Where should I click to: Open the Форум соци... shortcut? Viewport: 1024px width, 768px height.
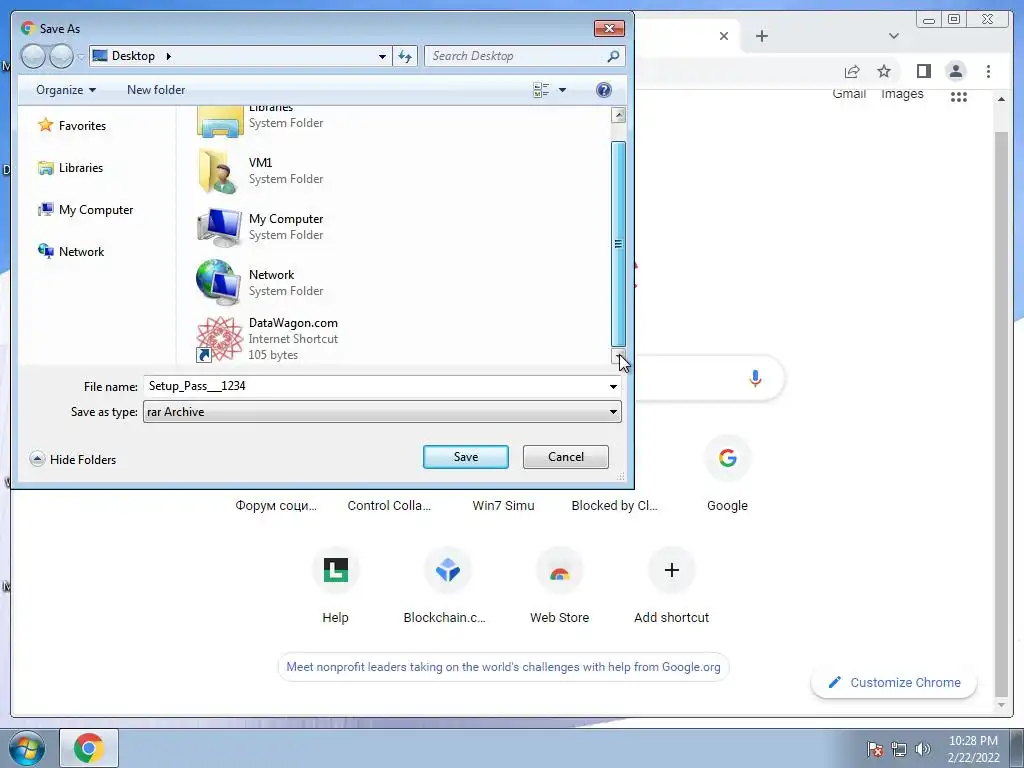click(276, 505)
